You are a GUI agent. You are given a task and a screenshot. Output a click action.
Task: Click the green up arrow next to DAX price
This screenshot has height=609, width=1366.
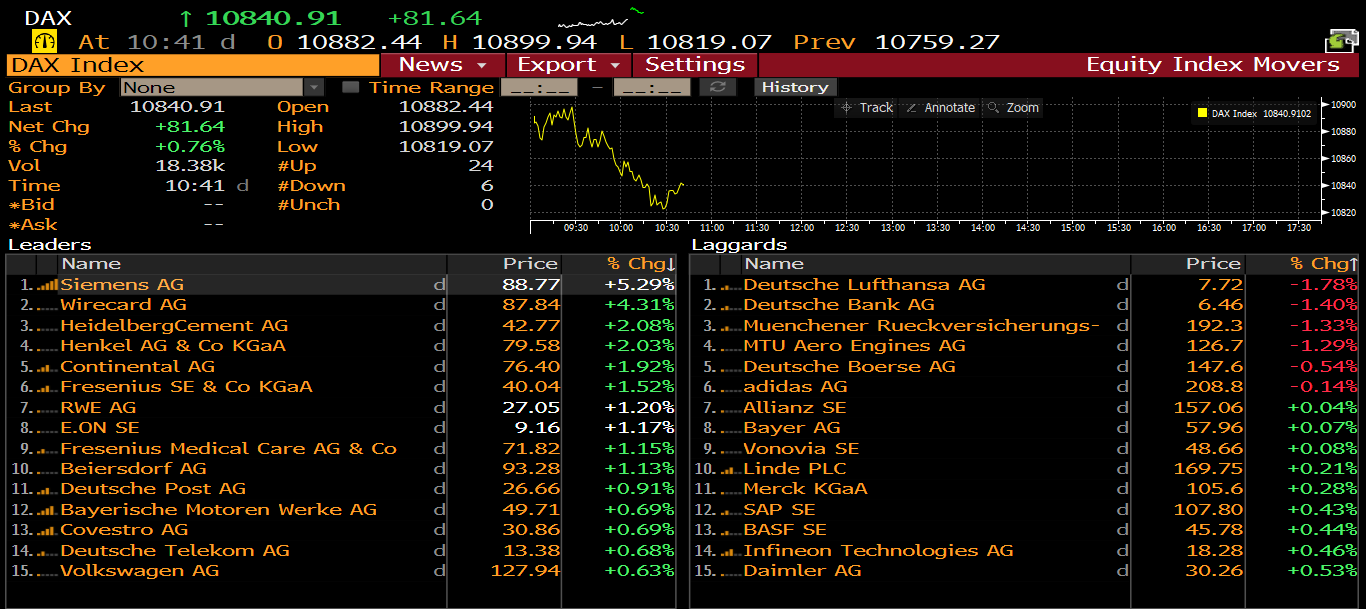point(186,18)
